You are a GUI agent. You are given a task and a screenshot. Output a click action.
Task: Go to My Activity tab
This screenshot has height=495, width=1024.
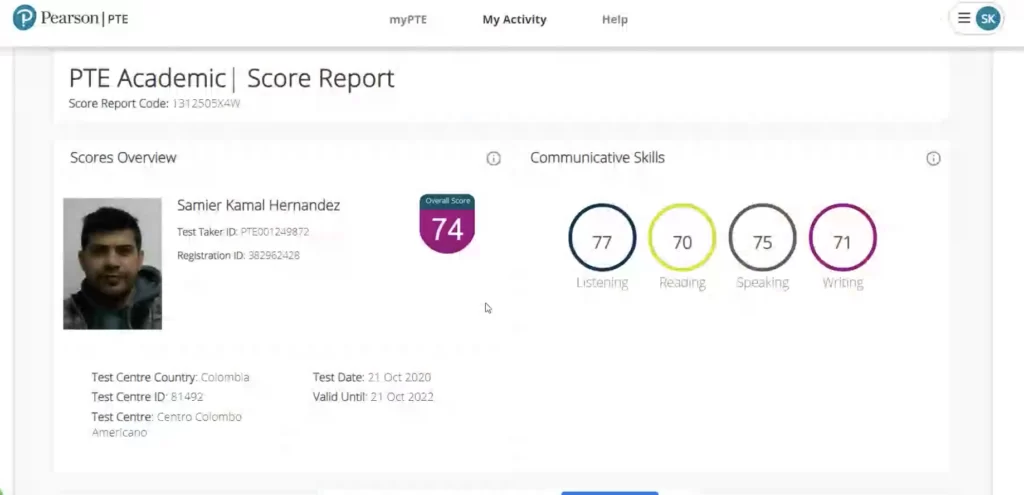coord(515,20)
